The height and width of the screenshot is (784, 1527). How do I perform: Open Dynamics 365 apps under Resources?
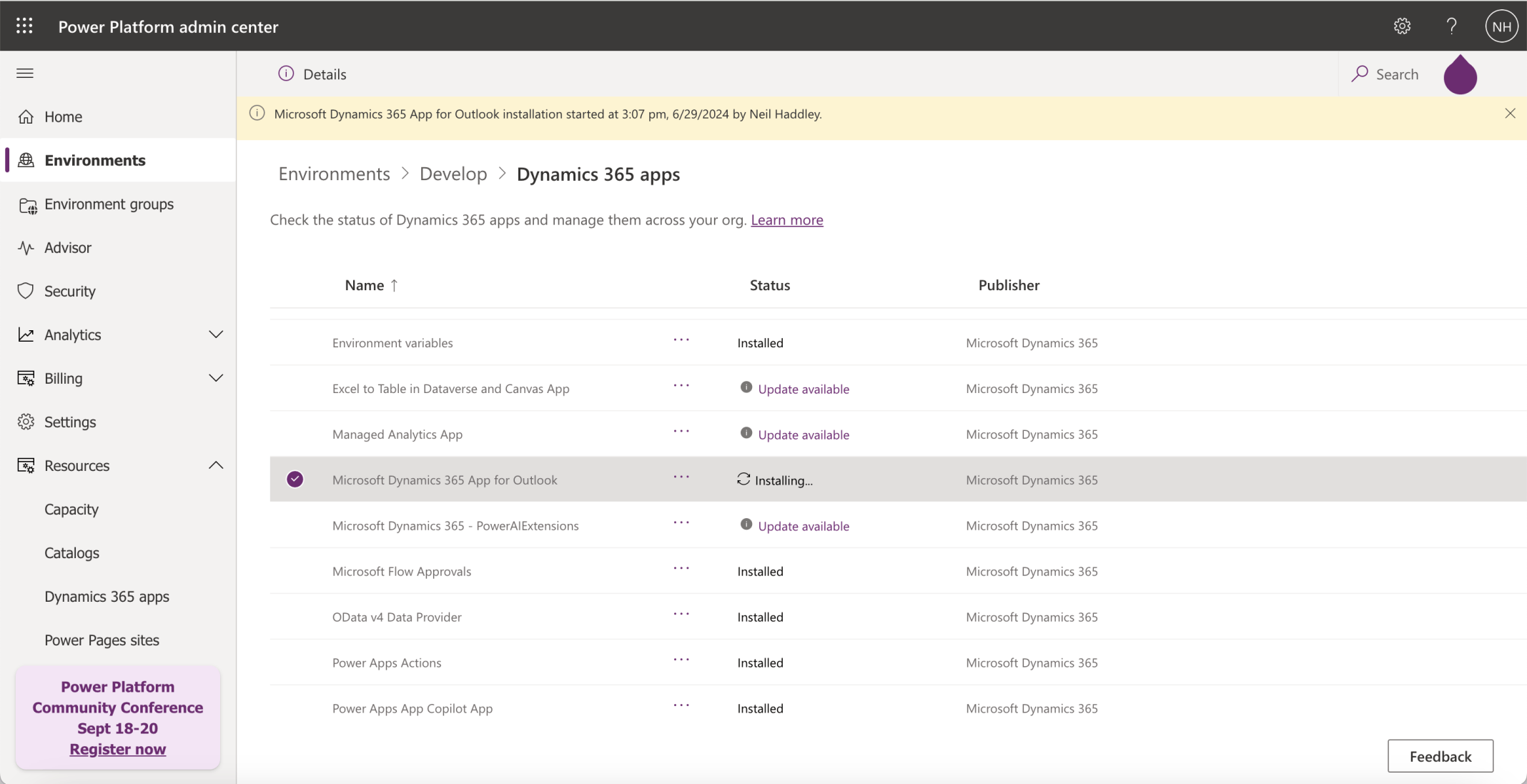tap(107, 597)
